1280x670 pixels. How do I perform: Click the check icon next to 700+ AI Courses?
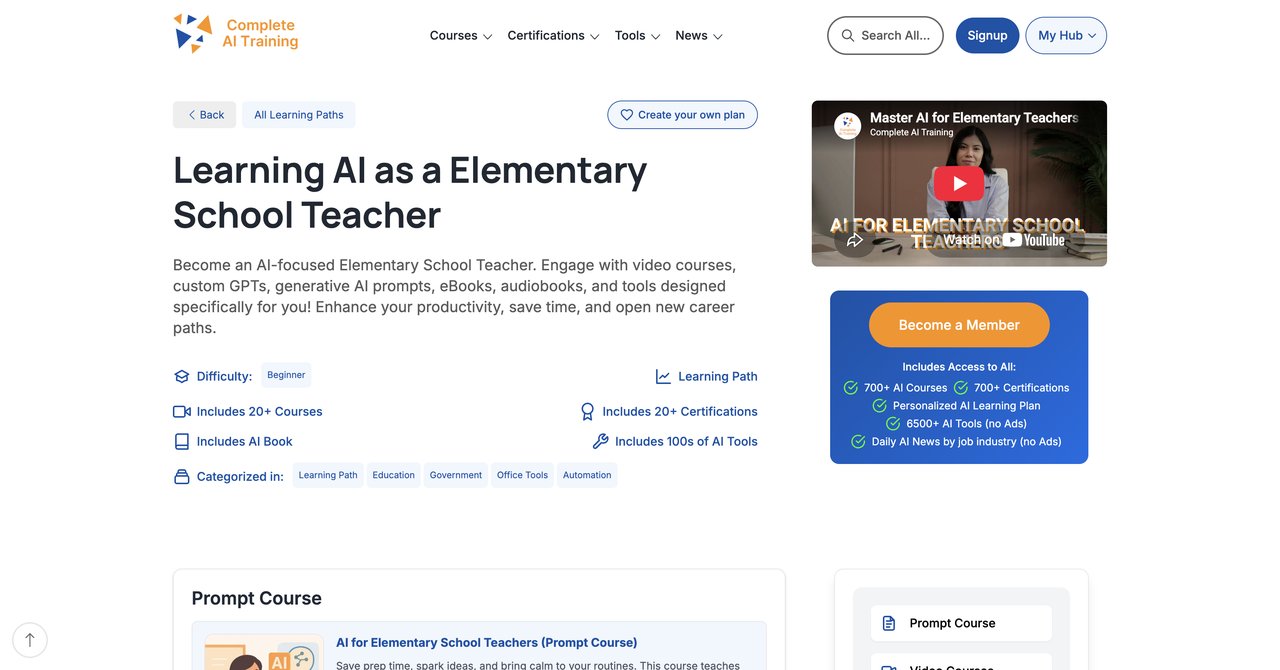pyautogui.click(x=851, y=388)
